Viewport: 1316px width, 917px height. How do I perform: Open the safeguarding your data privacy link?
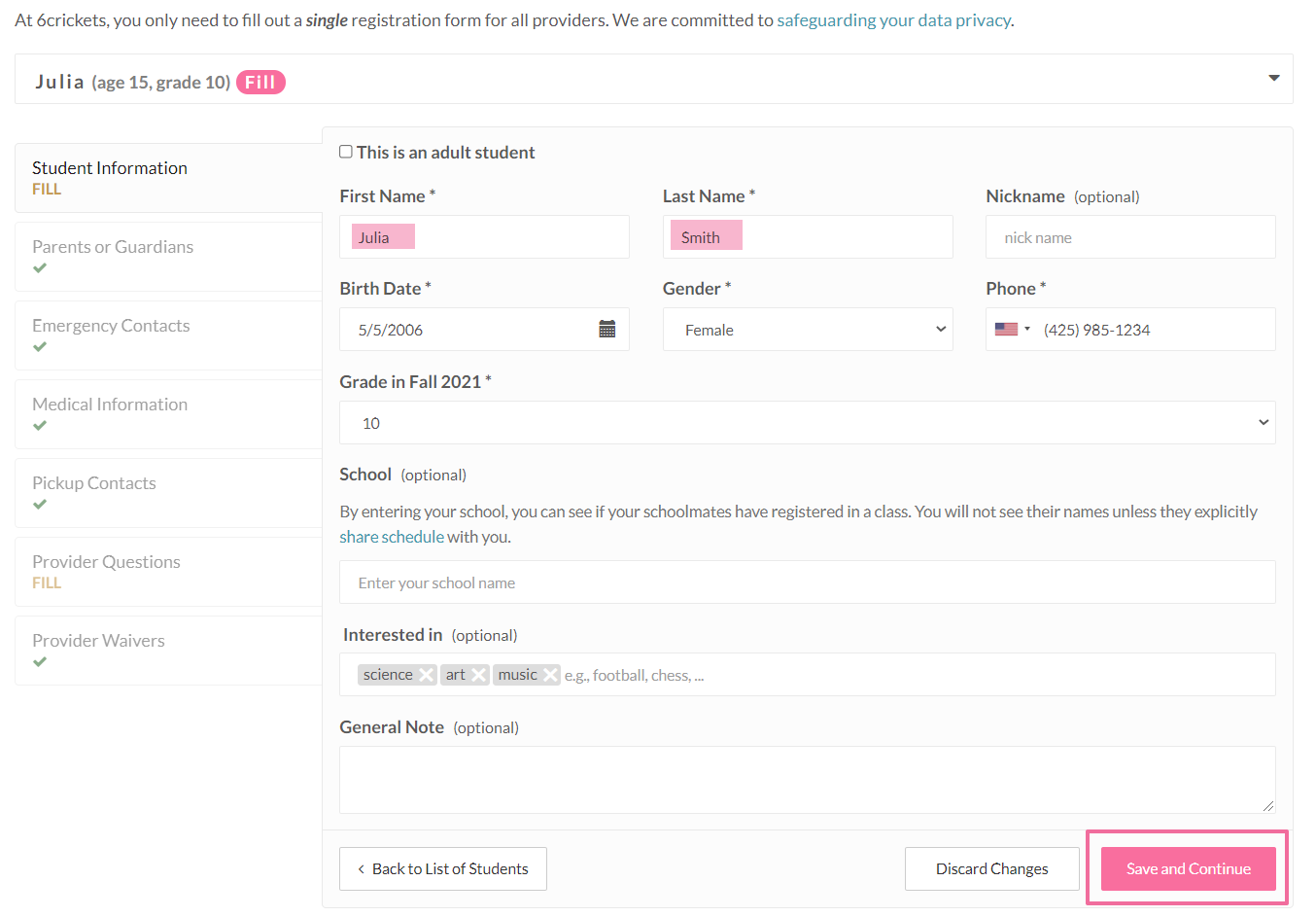tap(893, 20)
